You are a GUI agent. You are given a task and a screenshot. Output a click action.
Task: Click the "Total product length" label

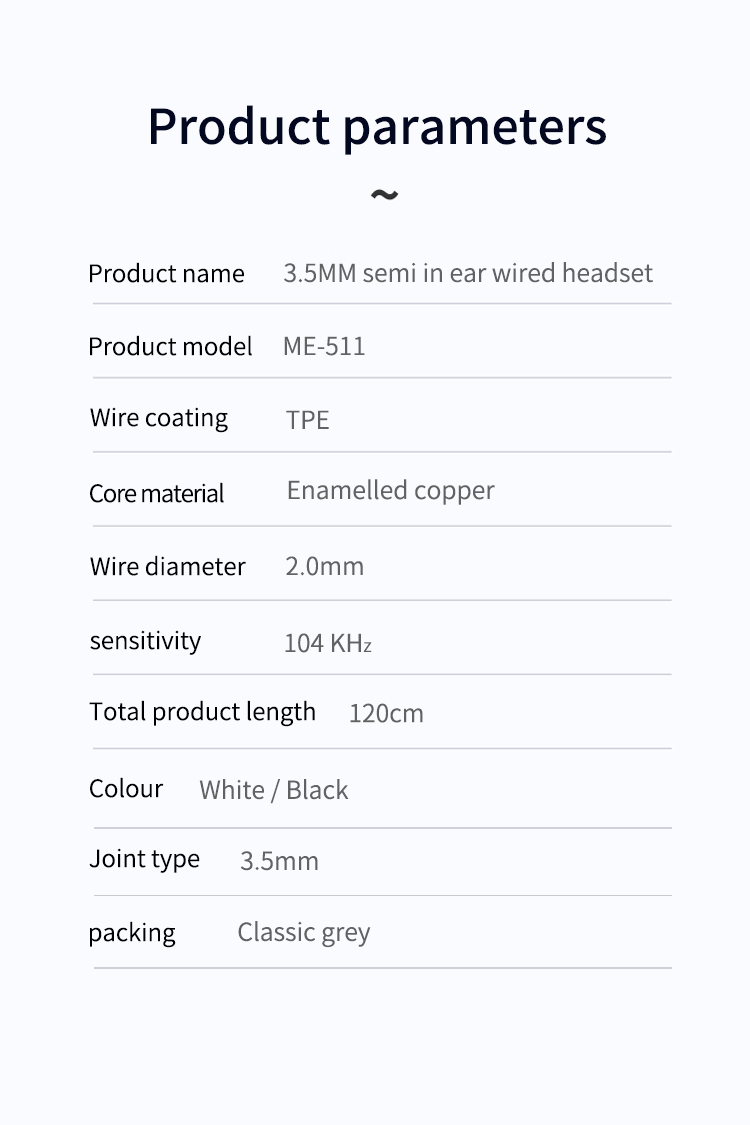pyautogui.click(x=202, y=712)
